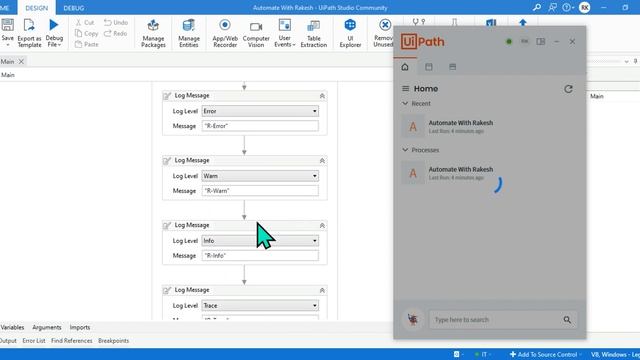Open User Events dropdown
The width and height of the screenshot is (640, 360).
tap(284, 33)
